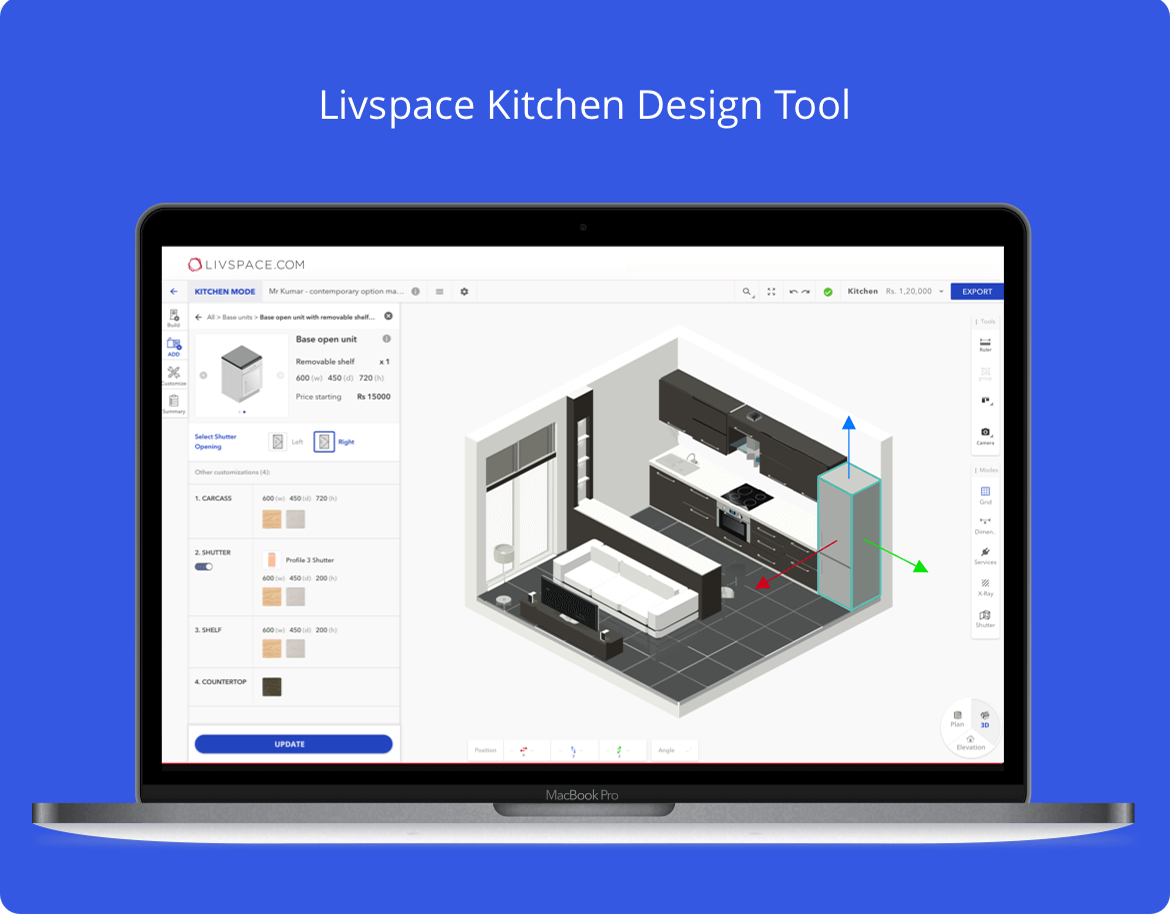1170x916 pixels.
Task: Click the fit-to-screen expand icon
Action: click(772, 292)
